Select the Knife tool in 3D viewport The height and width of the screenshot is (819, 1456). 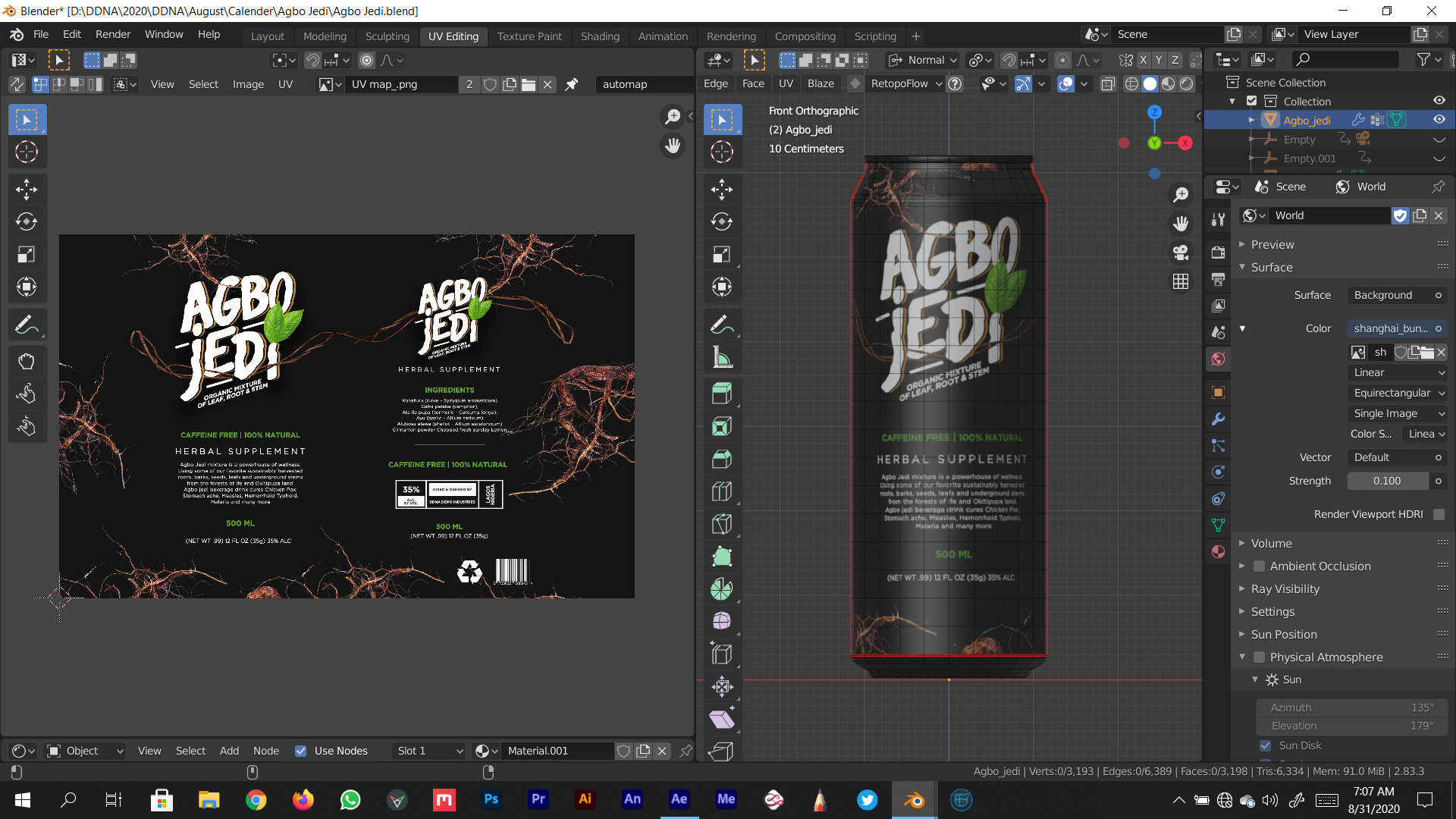722,523
